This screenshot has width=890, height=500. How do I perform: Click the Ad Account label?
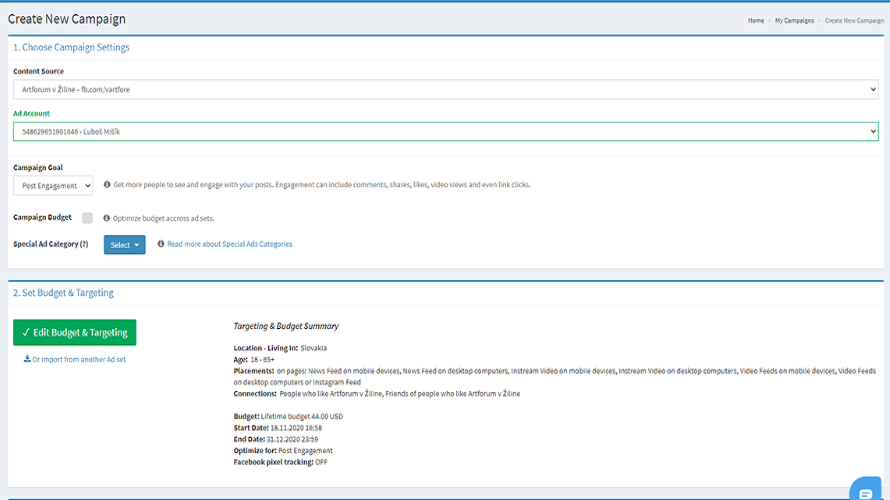[x=31, y=114]
